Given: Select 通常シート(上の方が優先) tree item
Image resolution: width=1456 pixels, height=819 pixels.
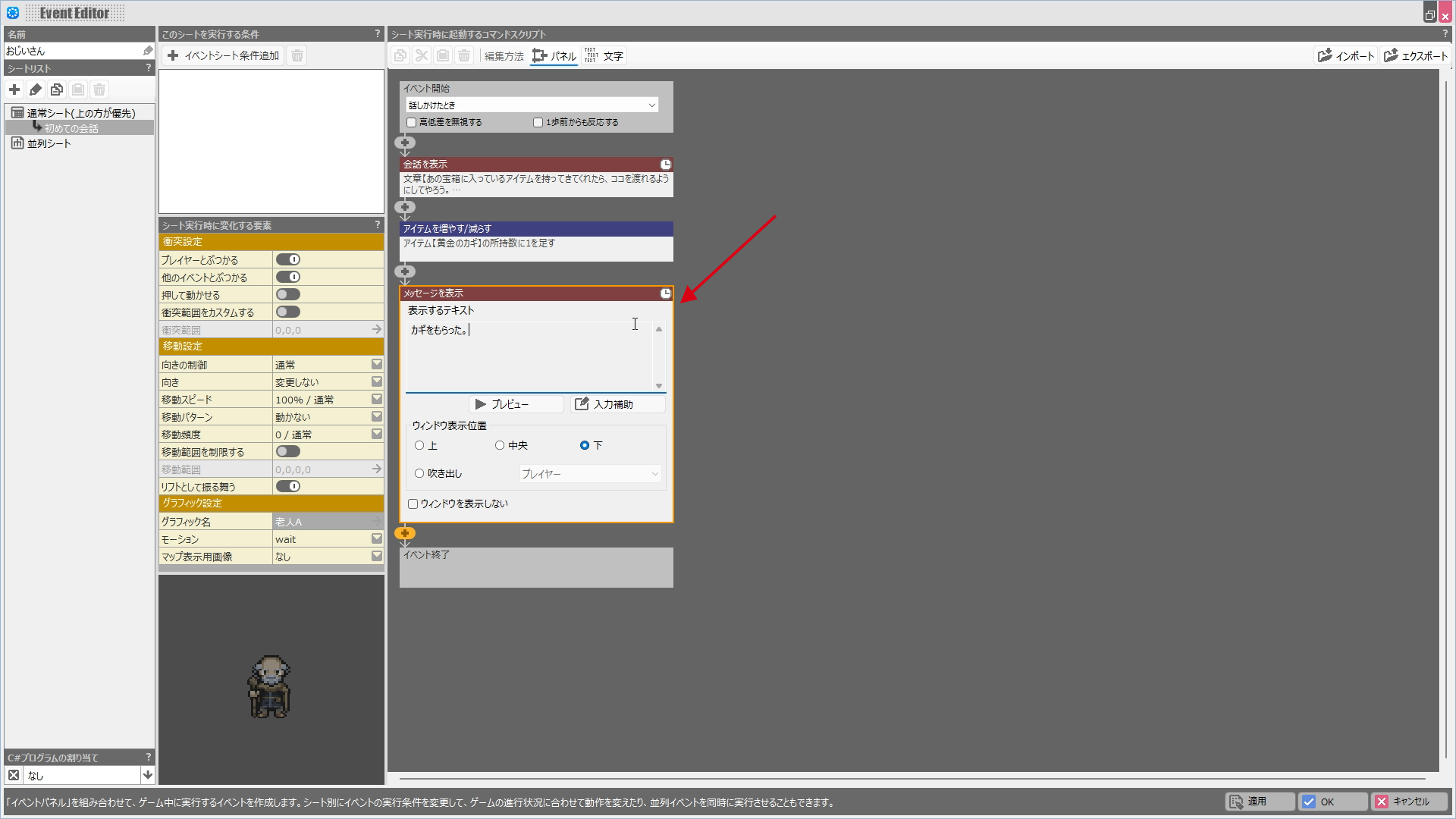Looking at the screenshot, I should coord(81,113).
